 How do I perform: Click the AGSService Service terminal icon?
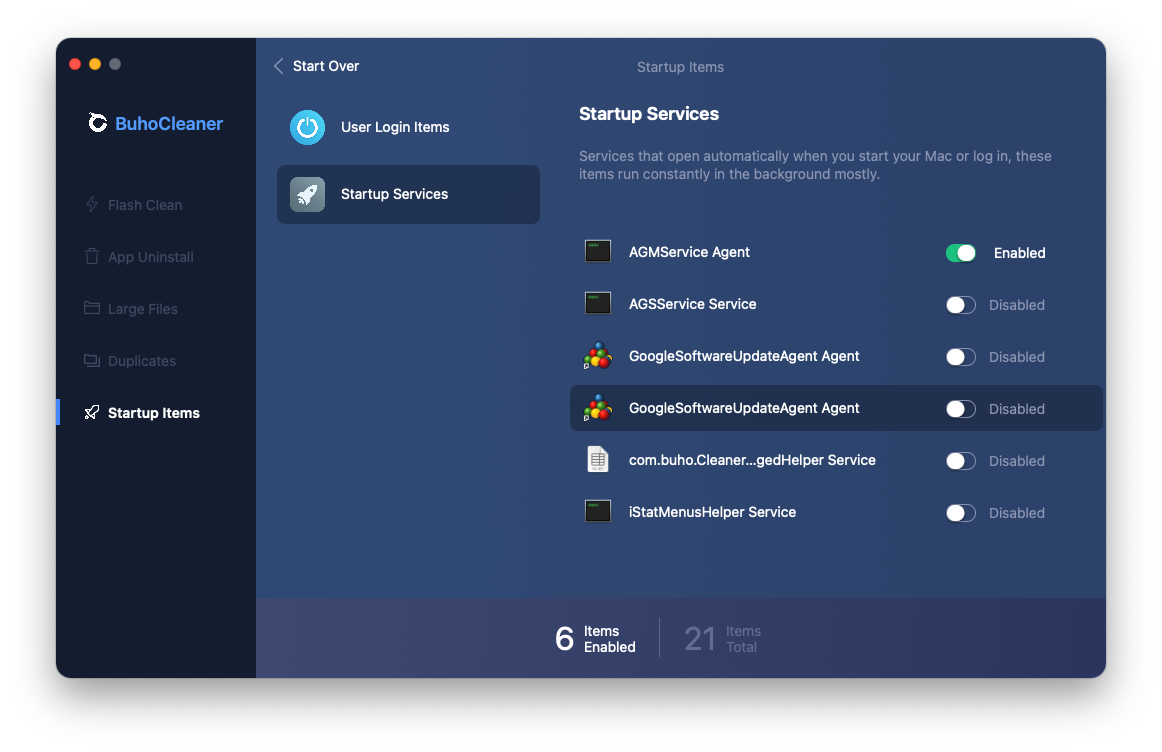point(597,304)
